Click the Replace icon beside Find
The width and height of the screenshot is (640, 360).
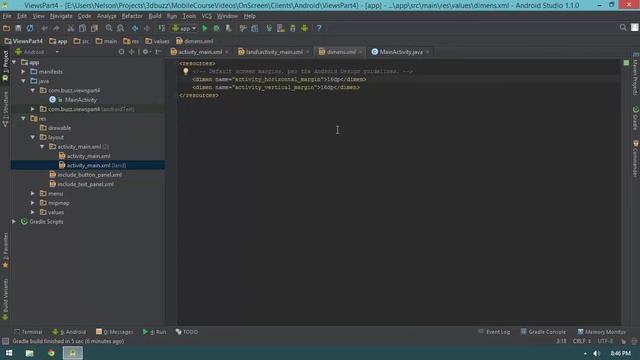coord(120,28)
